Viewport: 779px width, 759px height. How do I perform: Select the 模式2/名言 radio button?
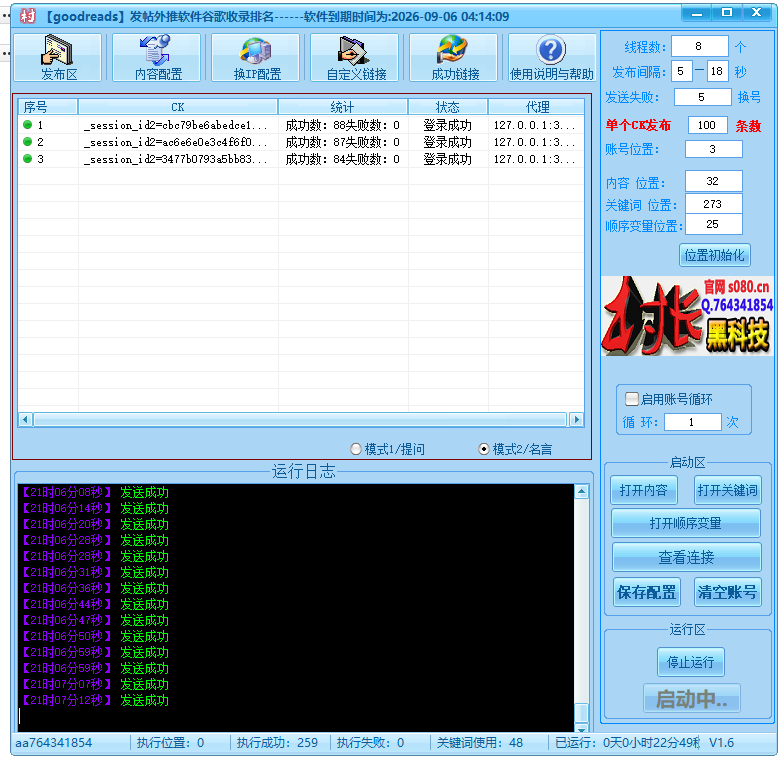(x=483, y=449)
